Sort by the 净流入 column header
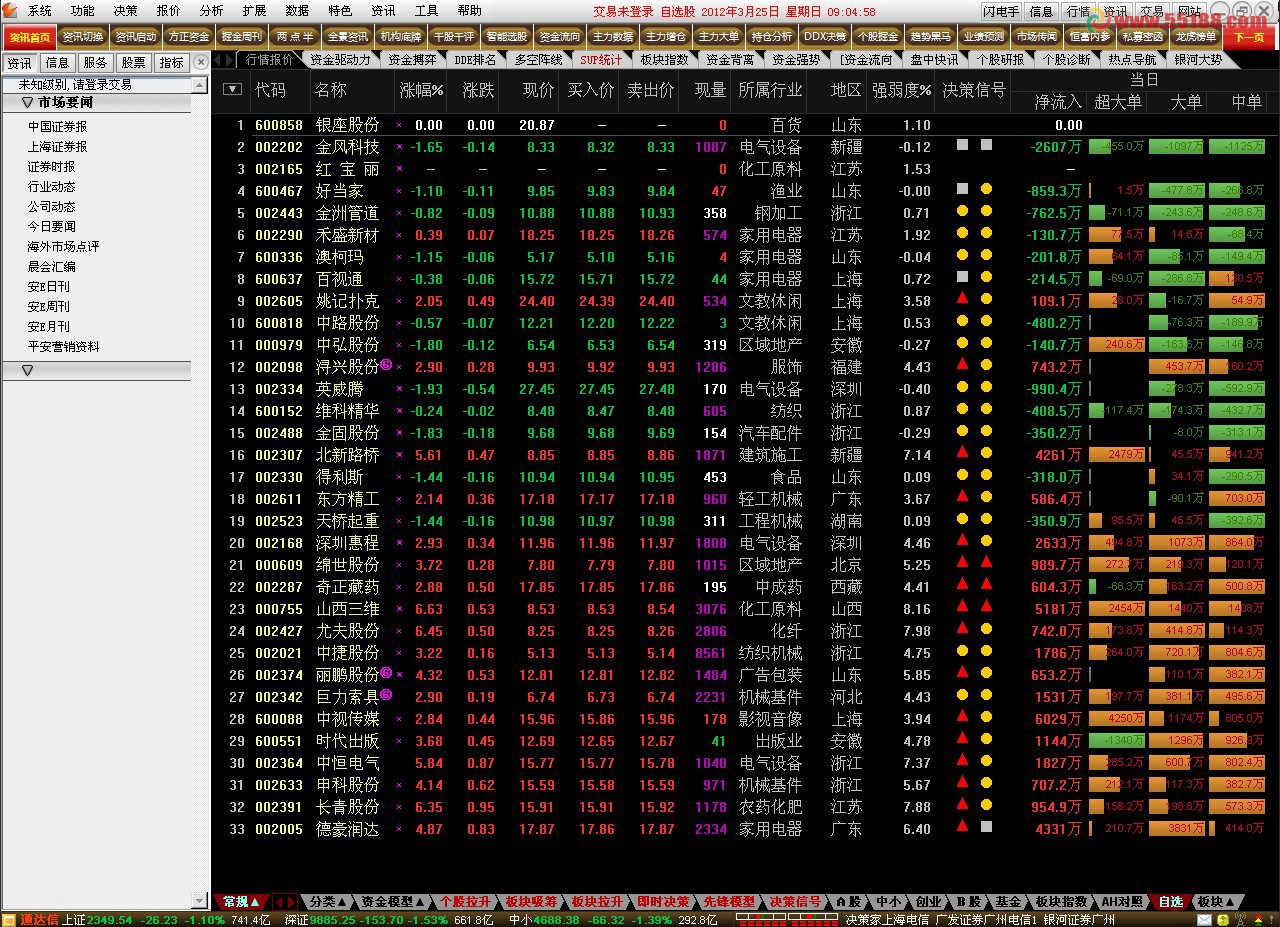Screen dimensions: 1280x927 tap(1058, 102)
